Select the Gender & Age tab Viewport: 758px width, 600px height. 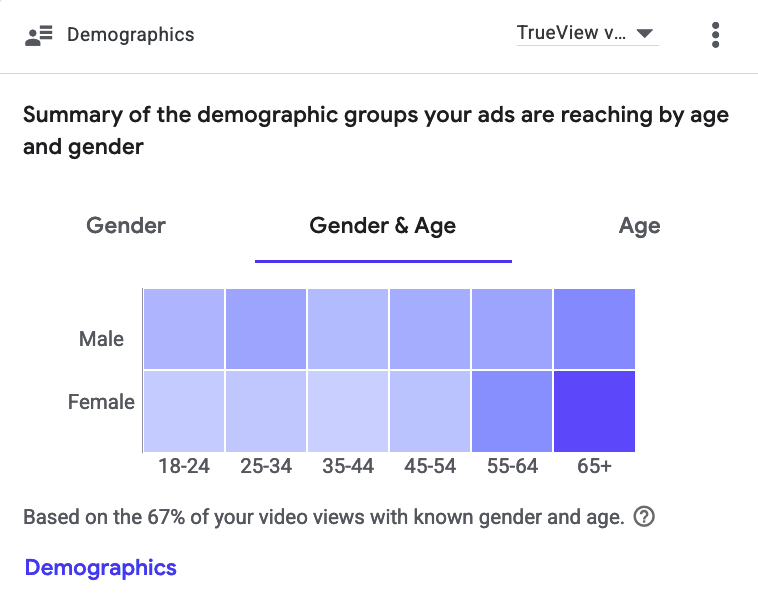point(383,226)
